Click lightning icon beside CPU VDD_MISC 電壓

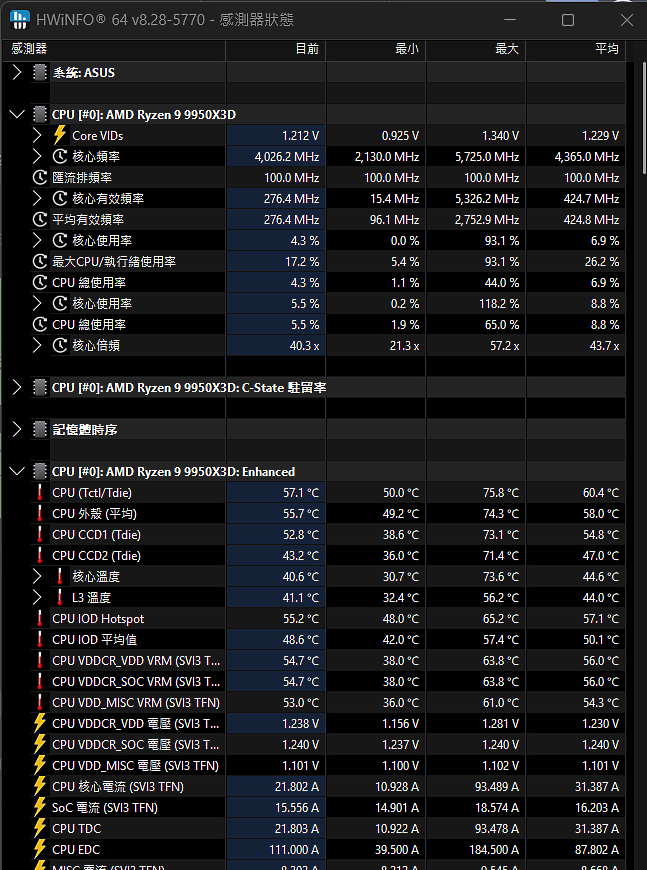[x=39, y=766]
